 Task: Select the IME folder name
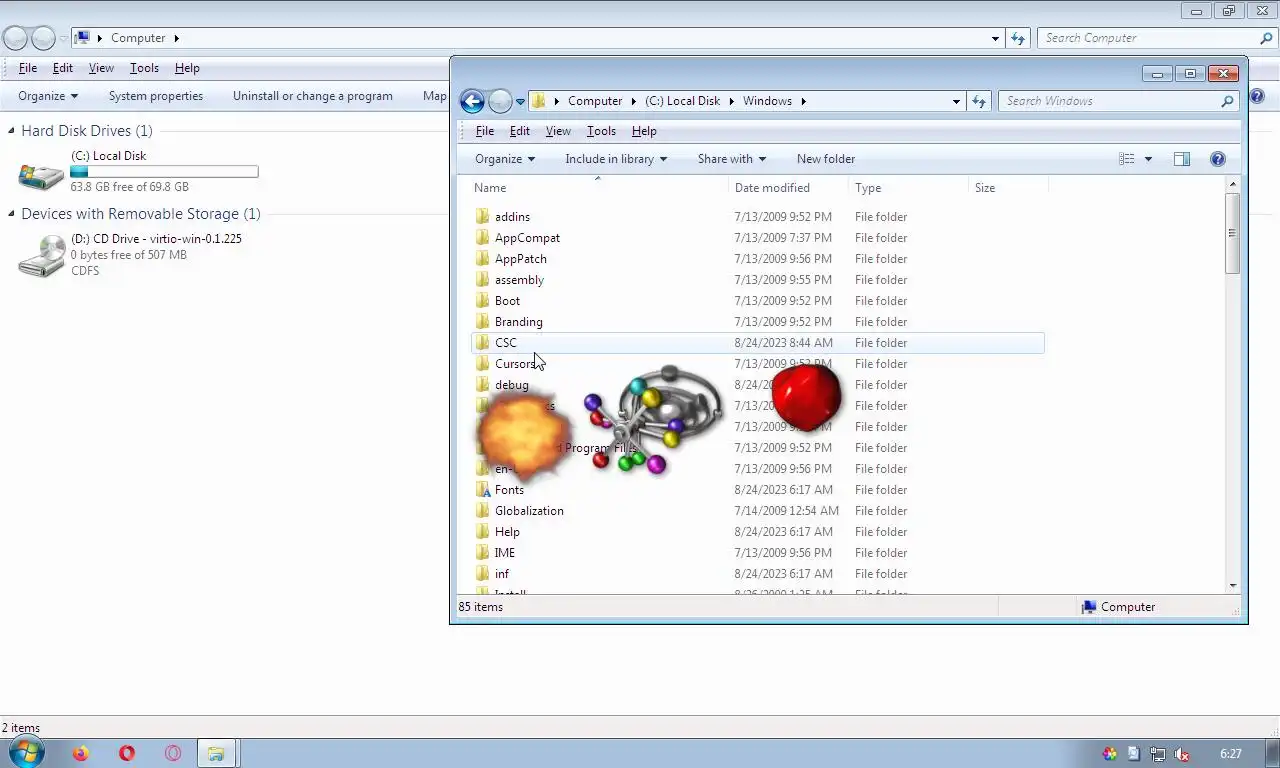click(504, 553)
